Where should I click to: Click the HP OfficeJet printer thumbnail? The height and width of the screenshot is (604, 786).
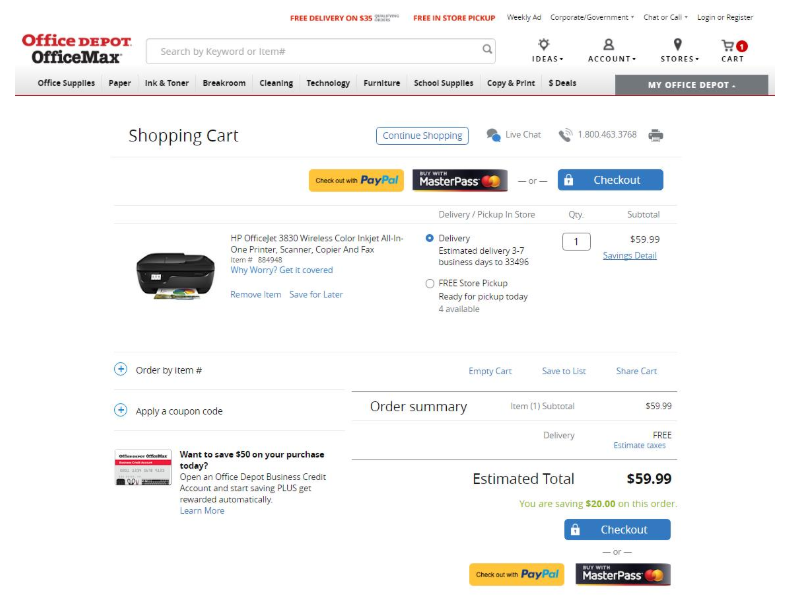[175, 276]
